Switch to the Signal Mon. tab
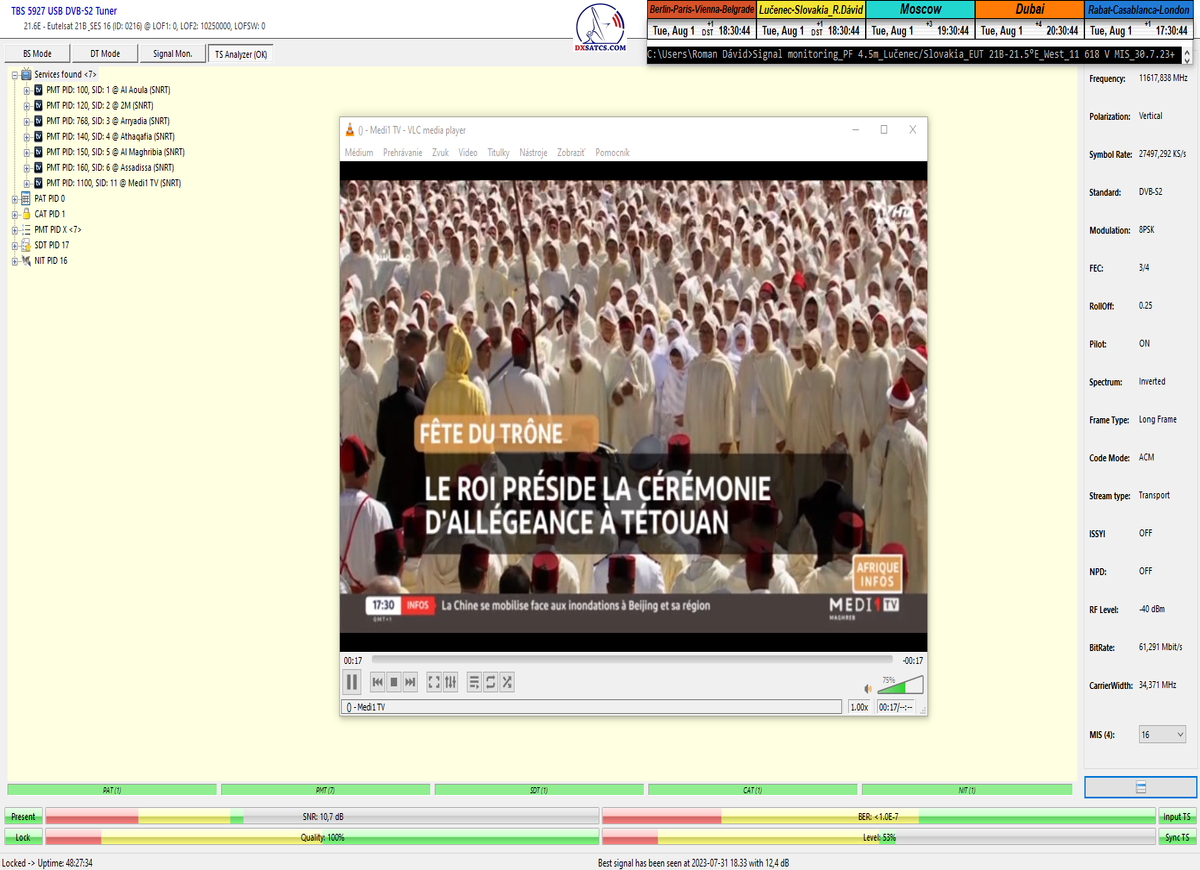 [x=172, y=54]
